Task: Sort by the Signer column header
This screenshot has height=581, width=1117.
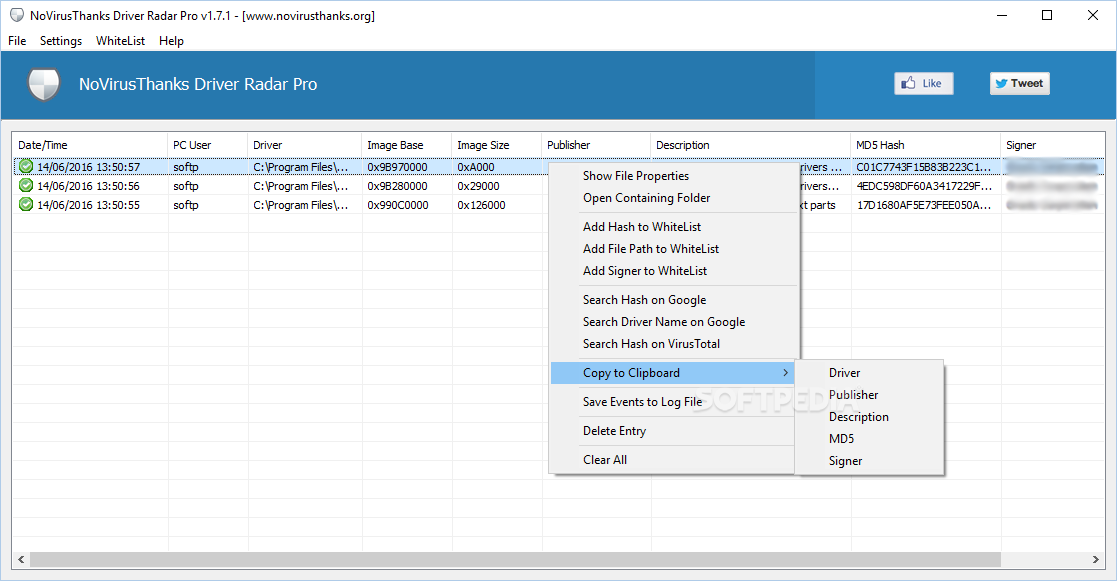Action: tap(1053, 145)
